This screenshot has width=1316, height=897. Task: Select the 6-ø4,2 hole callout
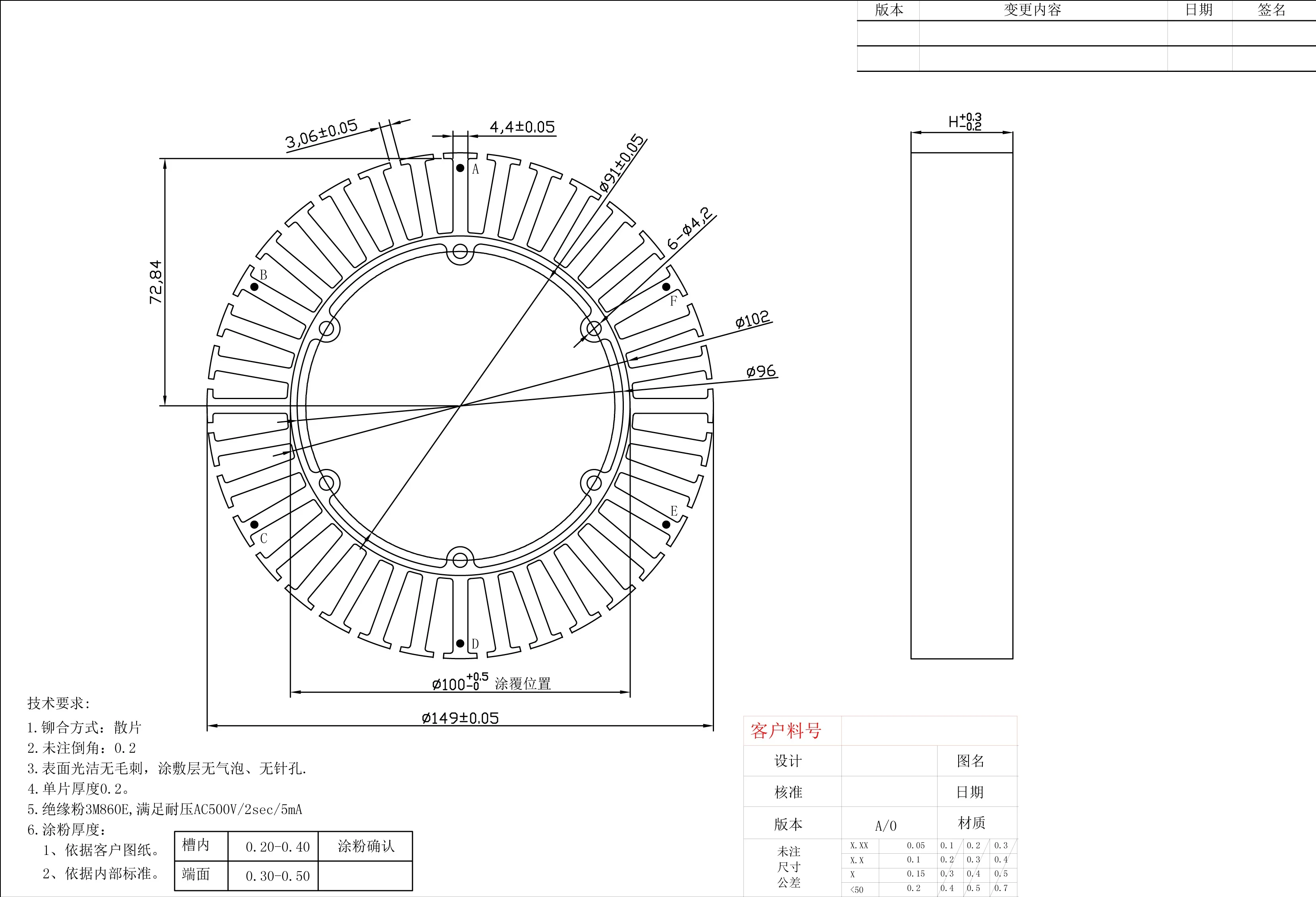click(689, 228)
